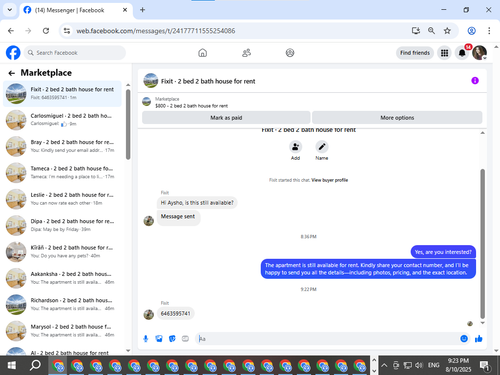Open the purple conversation info icon

coord(475,81)
